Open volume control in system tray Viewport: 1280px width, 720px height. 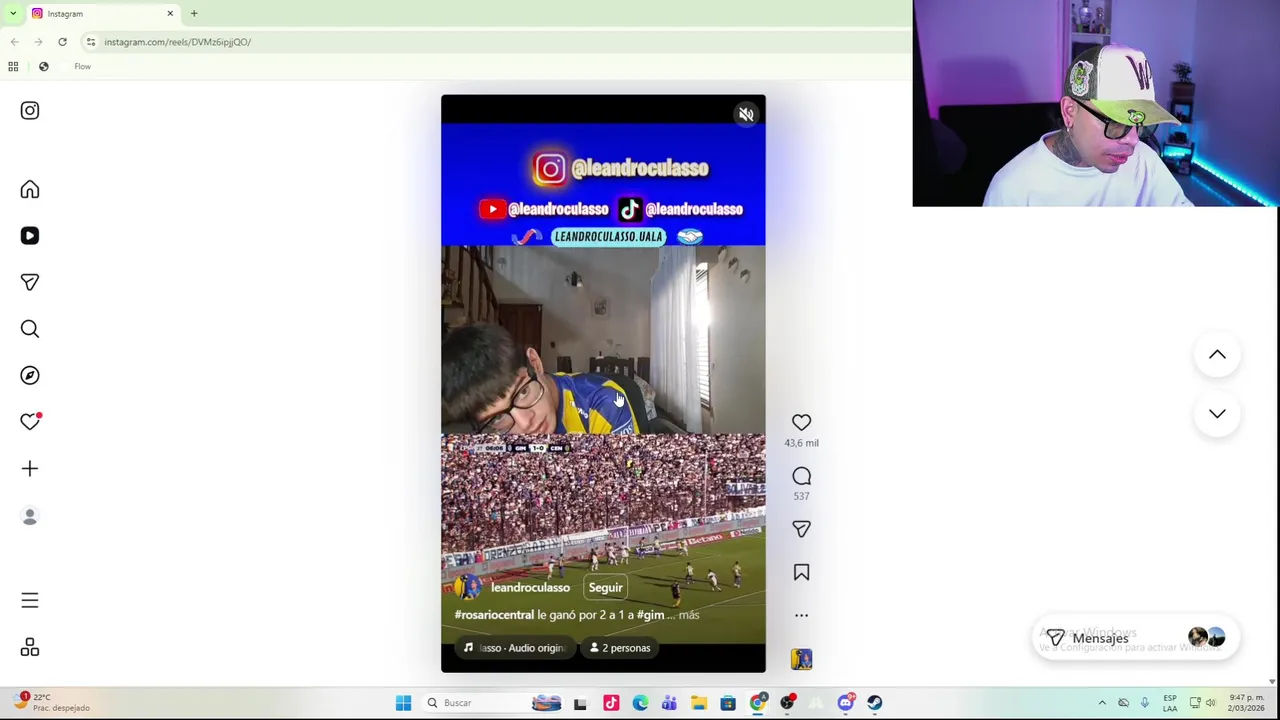pyautogui.click(x=1211, y=703)
